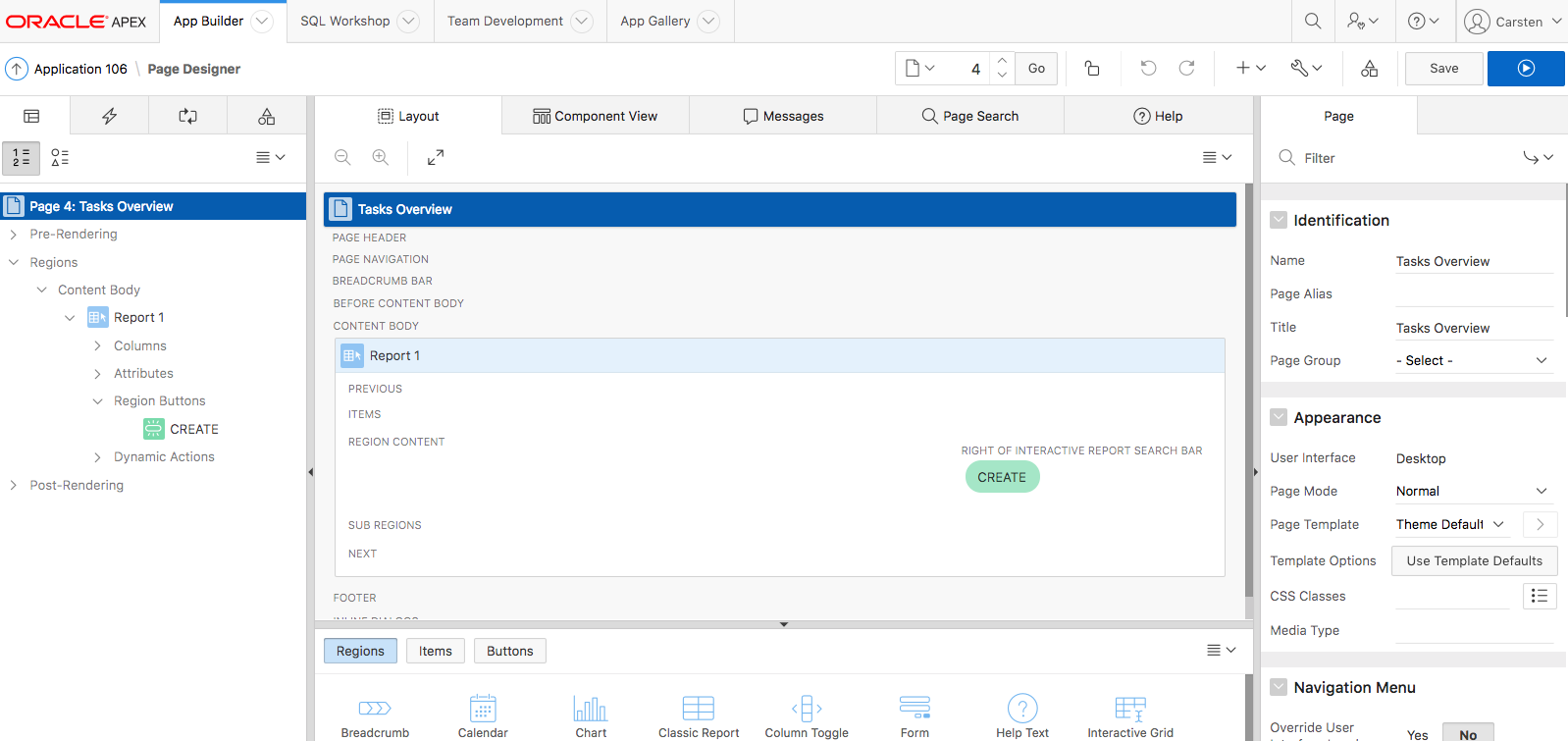The image size is (1568, 741).
Task: Open the Utilities wrench menu
Action: click(1306, 69)
